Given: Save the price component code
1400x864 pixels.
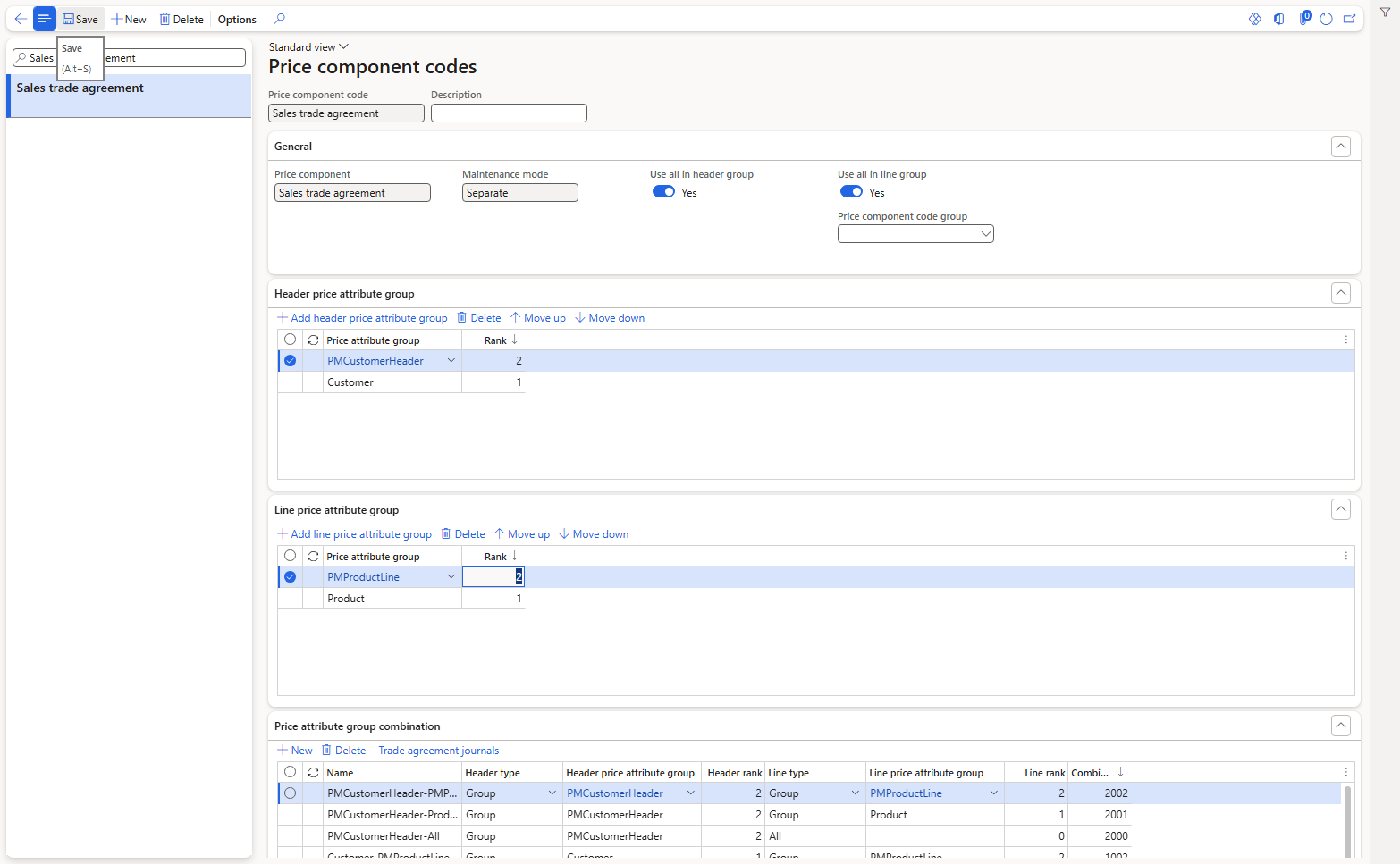Looking at the screenshot, I should [80, 19].
